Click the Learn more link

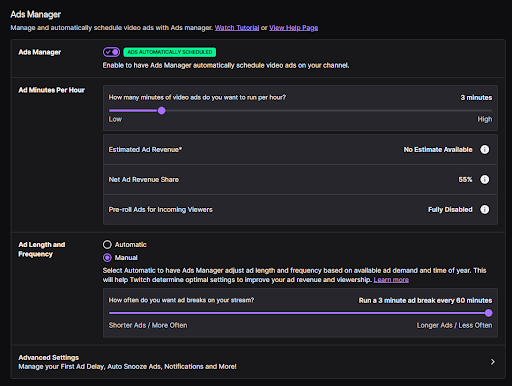(391, 280)
